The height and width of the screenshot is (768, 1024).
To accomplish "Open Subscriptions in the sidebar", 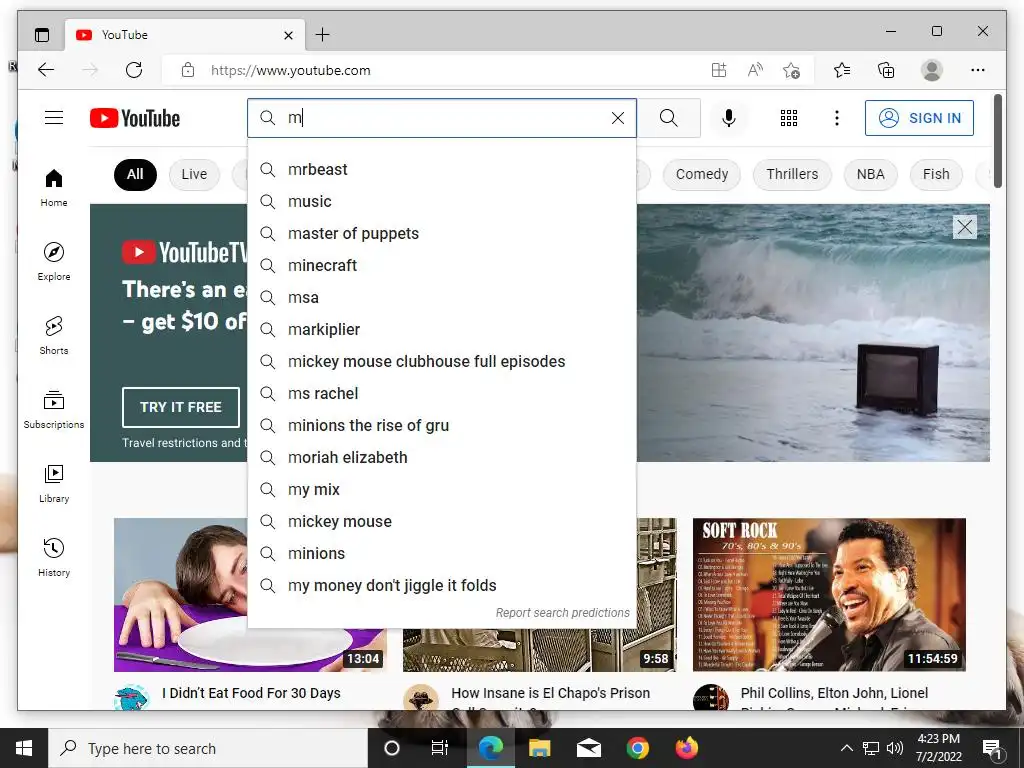I will pyautogui.click(x=54, y=409).
